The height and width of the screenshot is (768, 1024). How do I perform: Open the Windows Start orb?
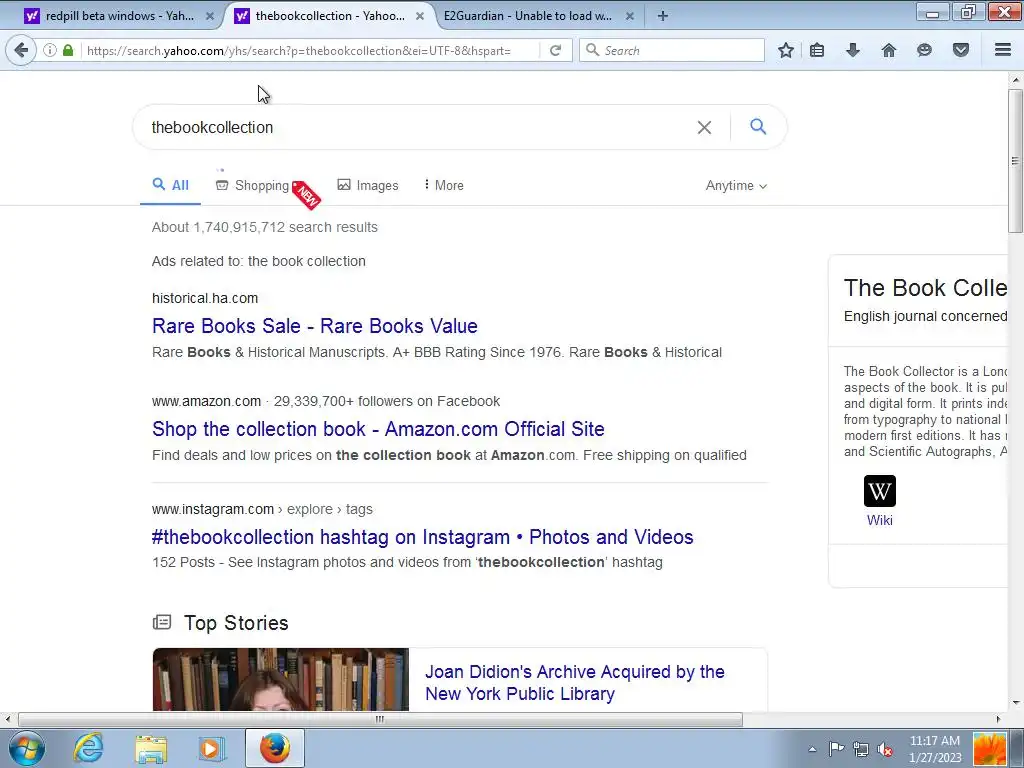tap(27, 748)
